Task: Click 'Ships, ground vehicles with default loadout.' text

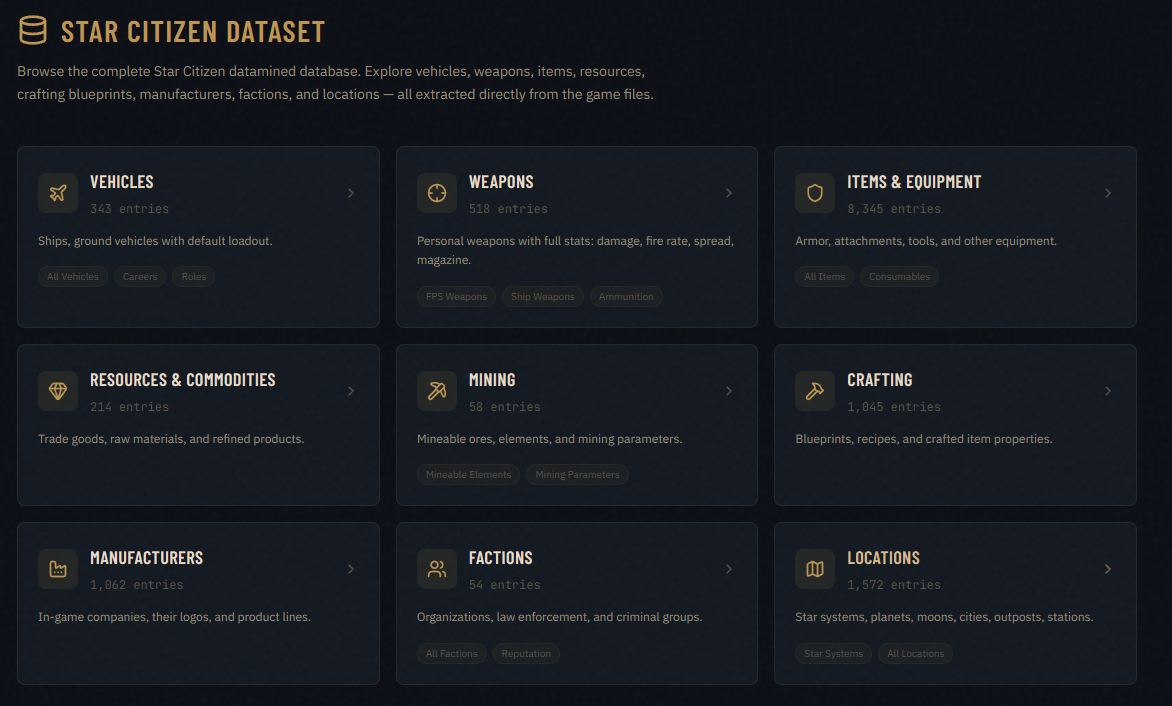Action: tap(155, 241)
